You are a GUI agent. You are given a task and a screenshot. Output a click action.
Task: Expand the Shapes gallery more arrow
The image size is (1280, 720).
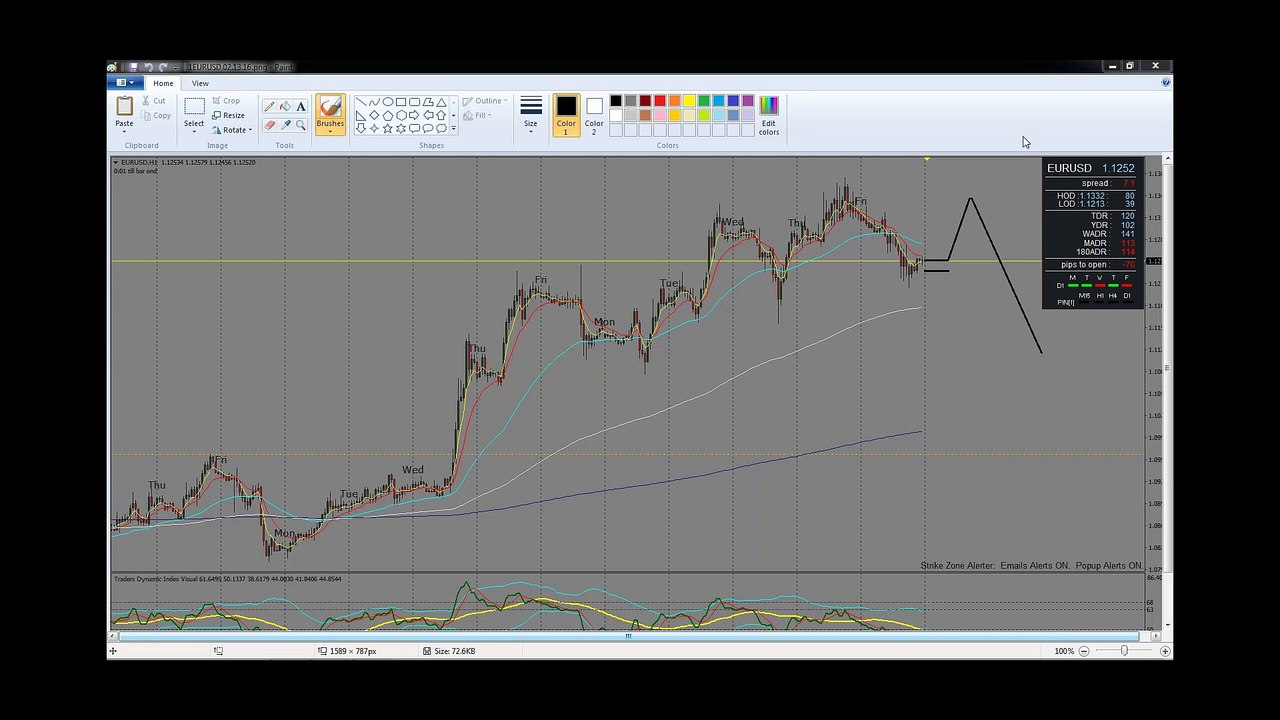tap(453, 128)
